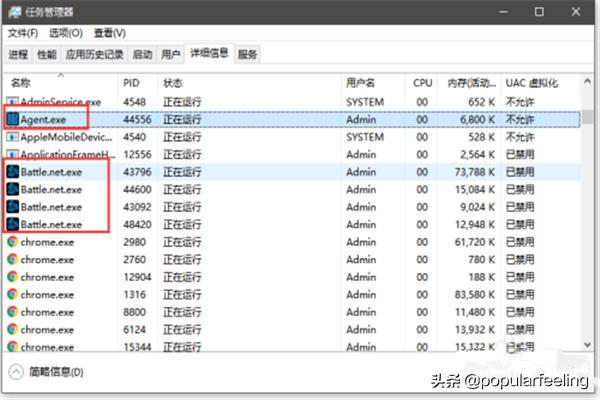Click memory value 61,720 K
The height and width of the screenshot is (400, 600).
click(x=475, y=242)
